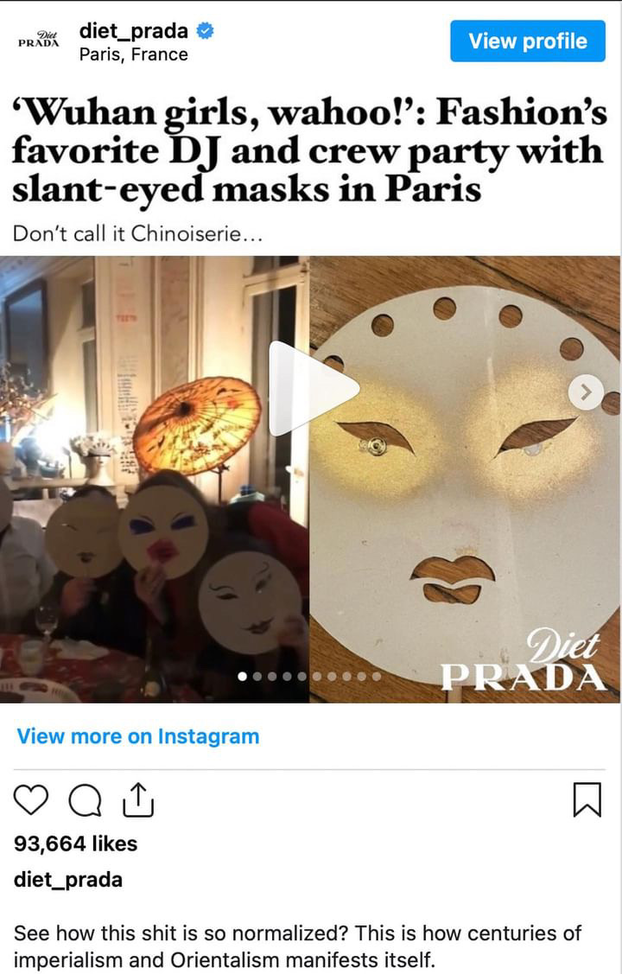Open comments via speech bubble icon
Image resolution: width=622 pixels, height=974 pixels.
(85, 800)
